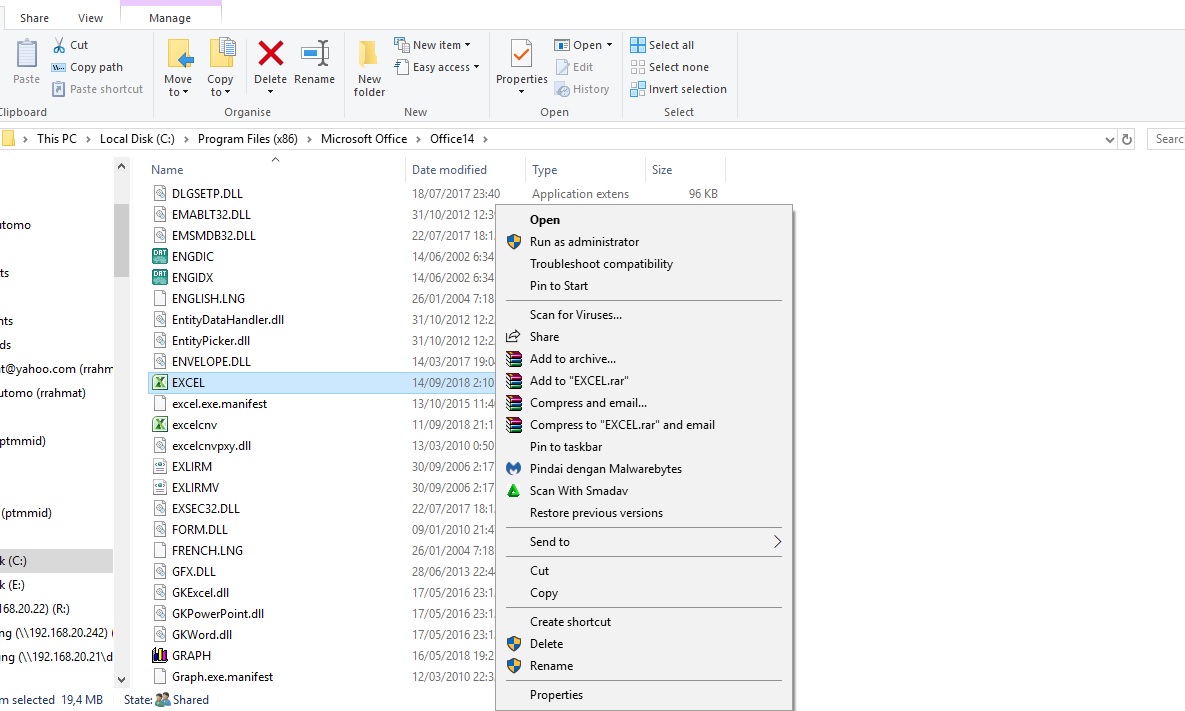
Task: Click the Select all ribbon icon
Action: 638,45
